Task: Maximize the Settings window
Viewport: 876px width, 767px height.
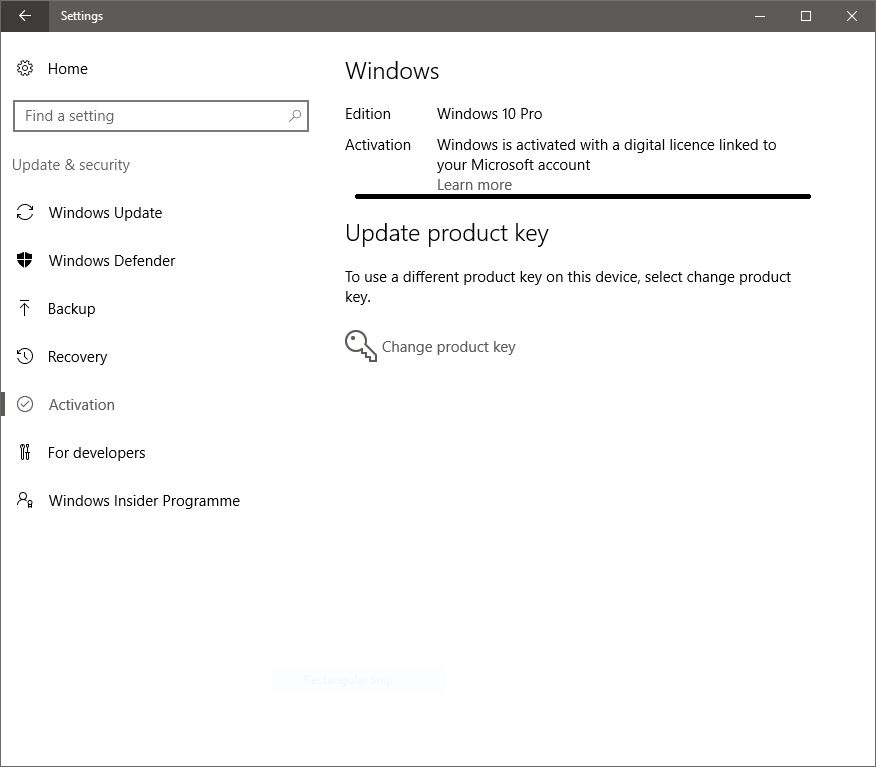Action: pos(806,16)
